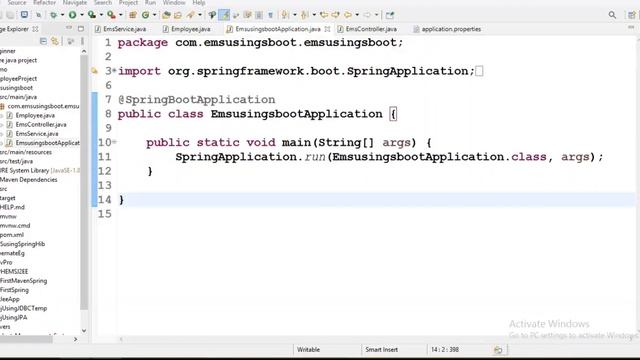The width and height of the screenshot is (640, 360).
Task: Minimize the Package Explorer view
Action: (x=69, y=28)
